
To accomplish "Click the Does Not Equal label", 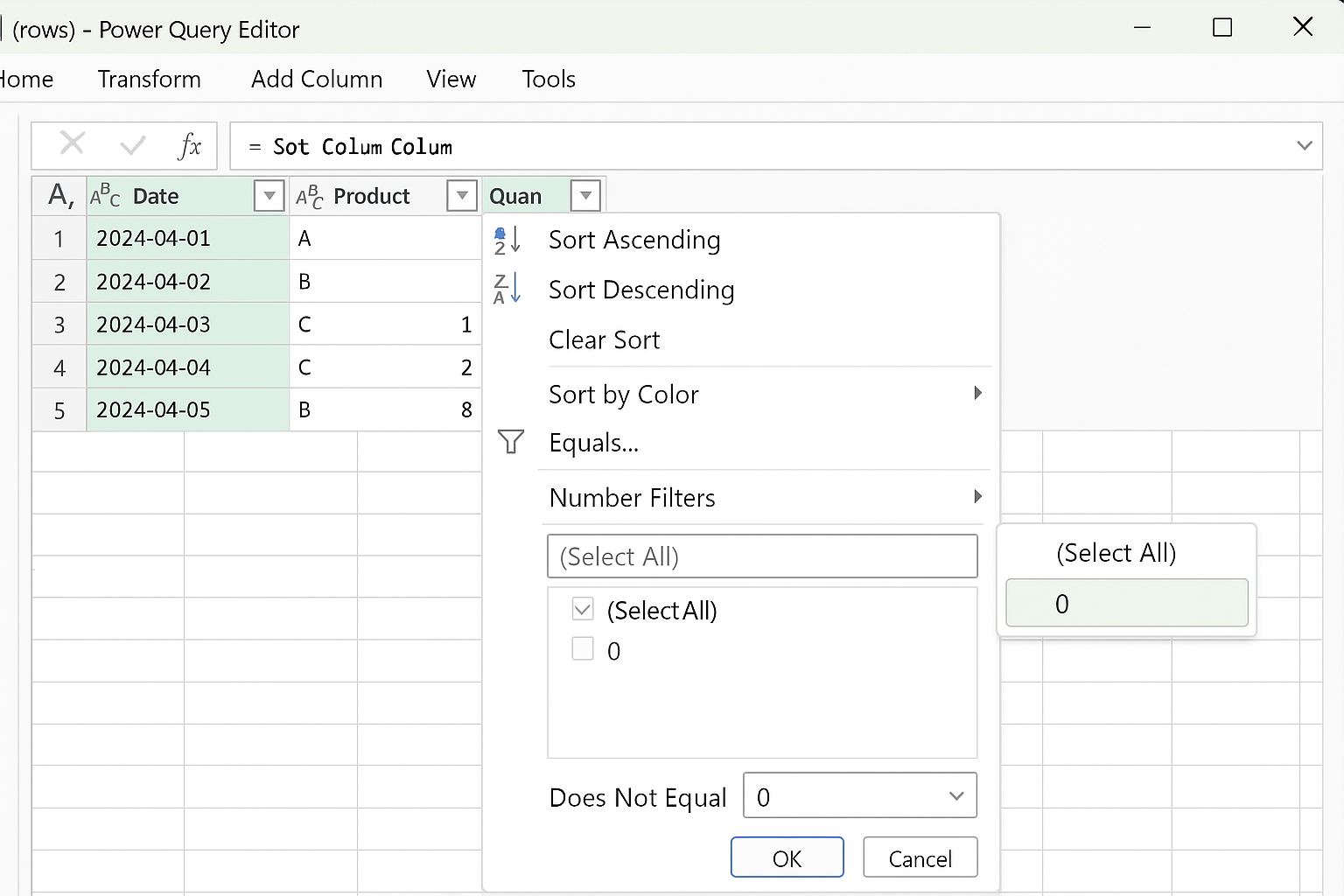I will click(x=638, y=797).
